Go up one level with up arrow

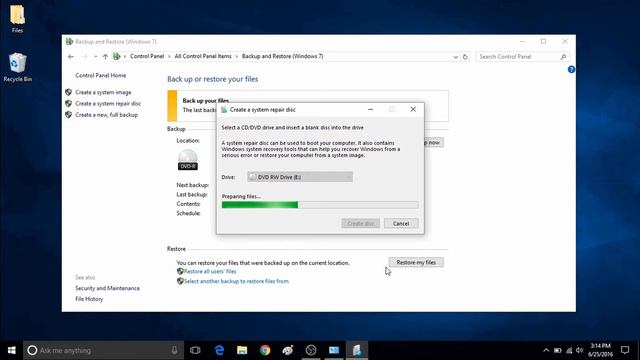pos(105,57)
